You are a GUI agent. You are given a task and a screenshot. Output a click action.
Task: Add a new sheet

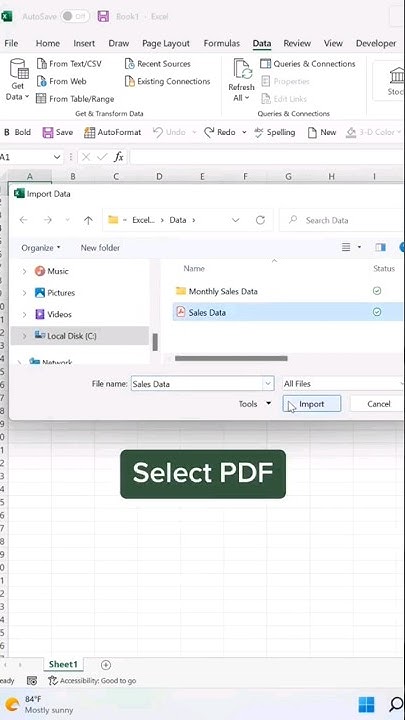pos(106,665)
